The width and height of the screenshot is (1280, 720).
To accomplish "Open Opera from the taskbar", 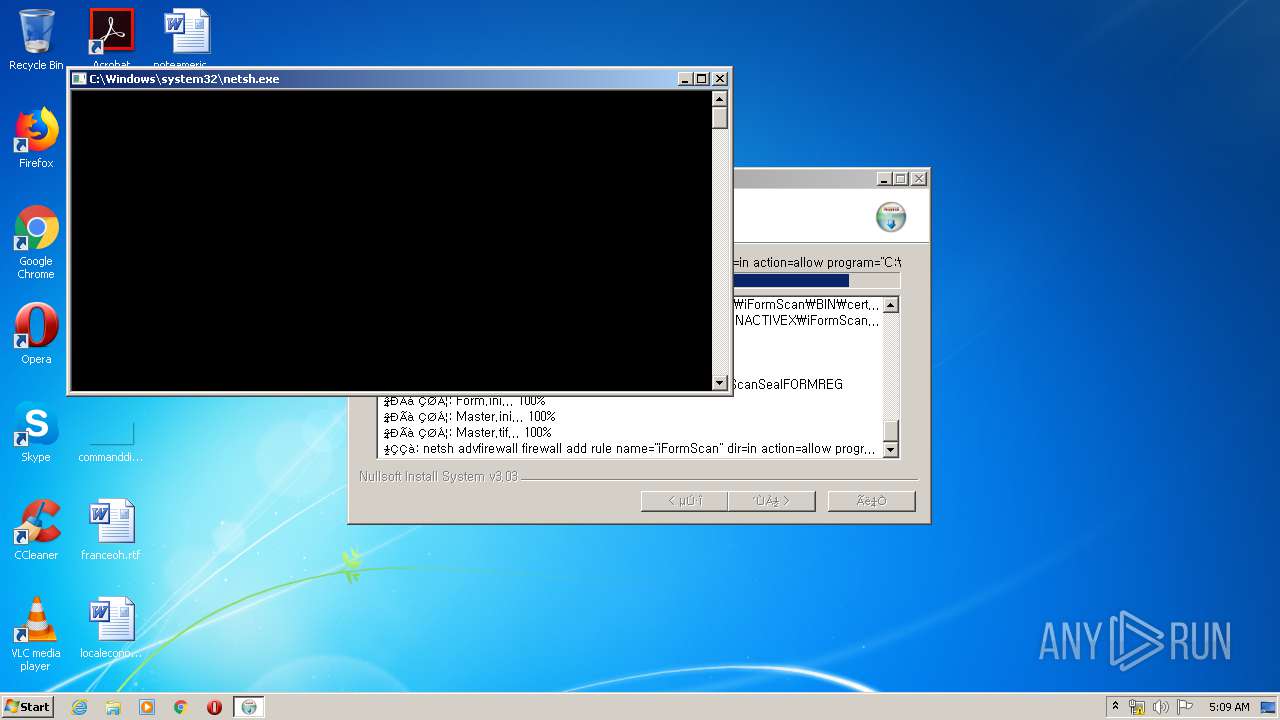I will [x=214, y=707].
